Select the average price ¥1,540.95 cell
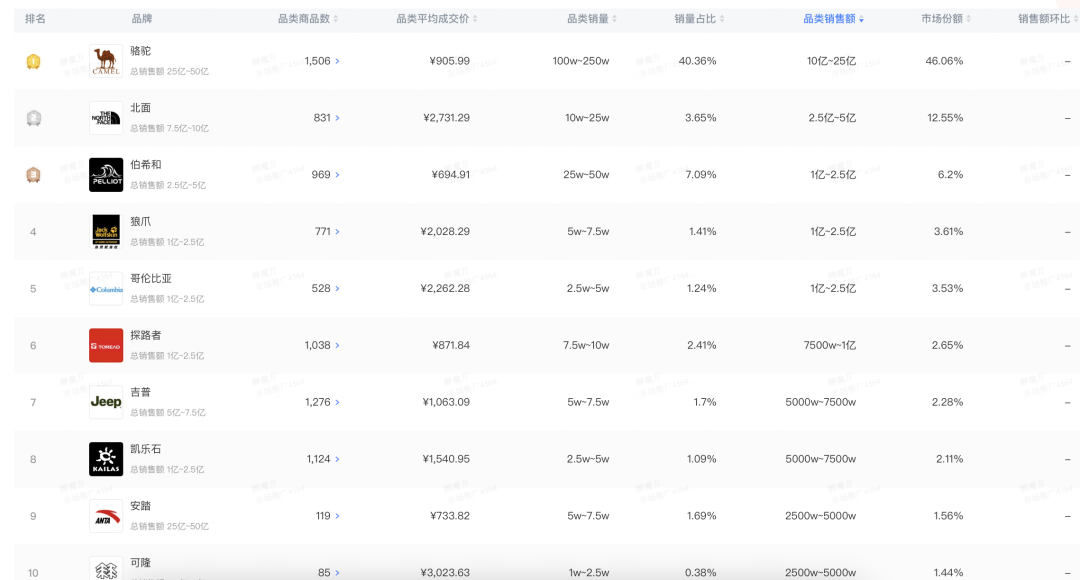1080x580 pixels. pyautogui.click(x=446, y=459)
